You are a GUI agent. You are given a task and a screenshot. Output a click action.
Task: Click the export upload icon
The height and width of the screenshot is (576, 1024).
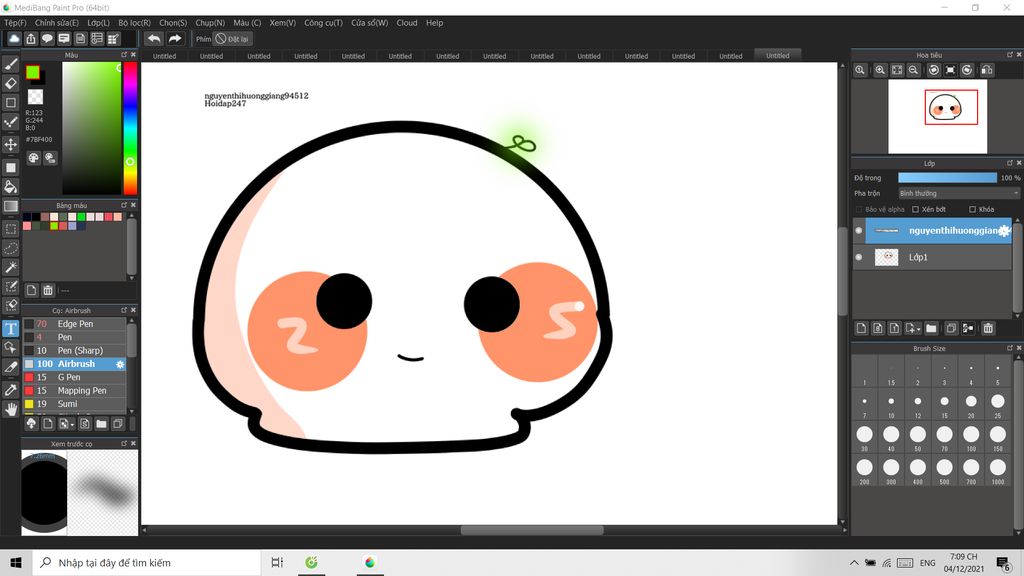[31, 39]
